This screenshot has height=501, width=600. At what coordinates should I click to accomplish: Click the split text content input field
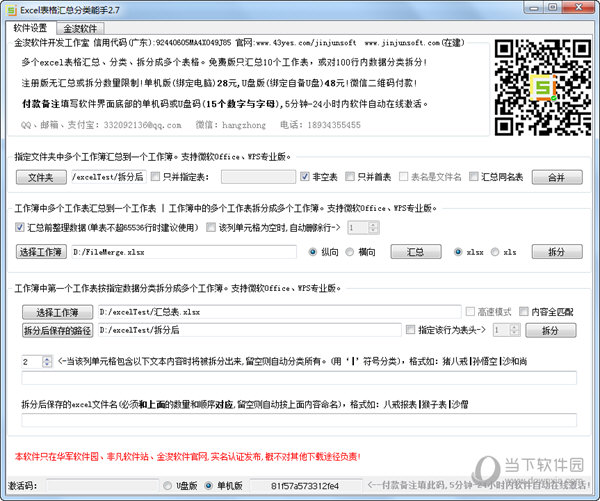(x=299, y=378)
